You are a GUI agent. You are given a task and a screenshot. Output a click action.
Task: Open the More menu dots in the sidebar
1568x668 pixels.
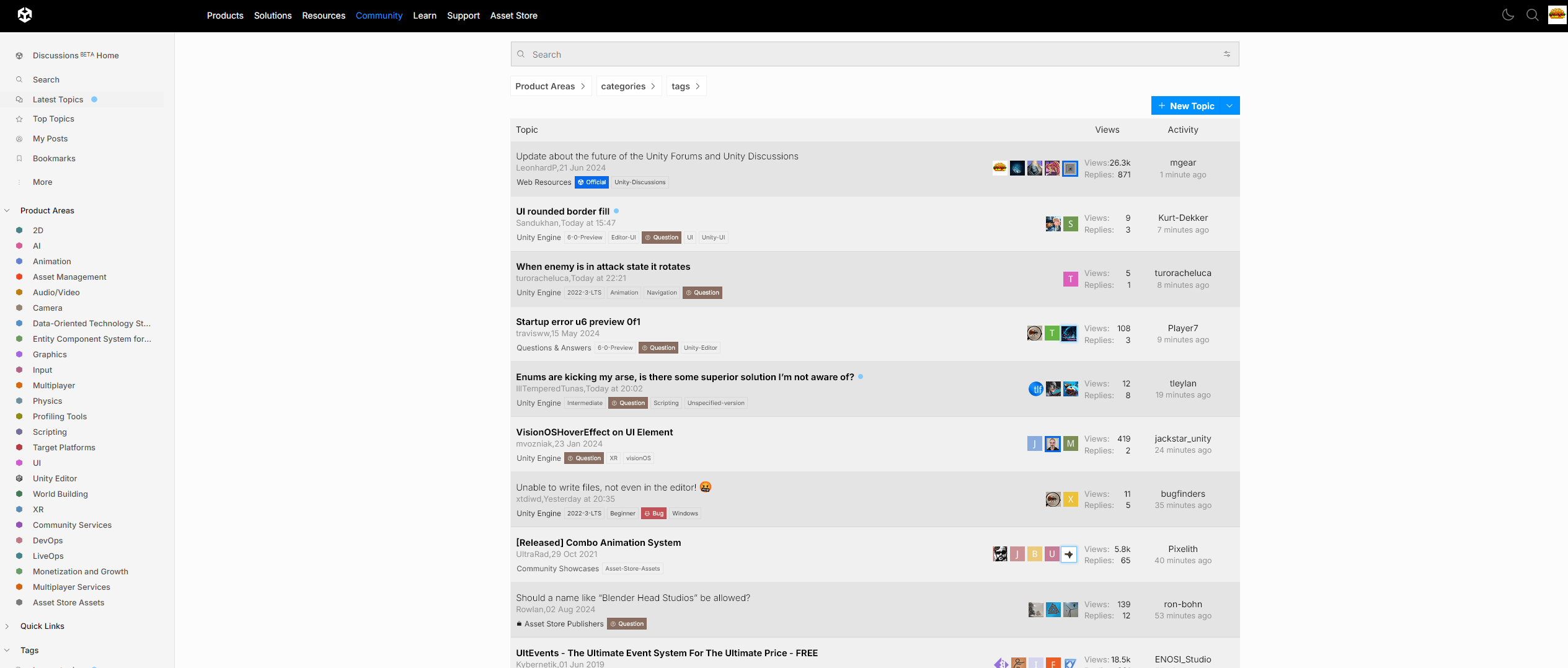point(19,182)
